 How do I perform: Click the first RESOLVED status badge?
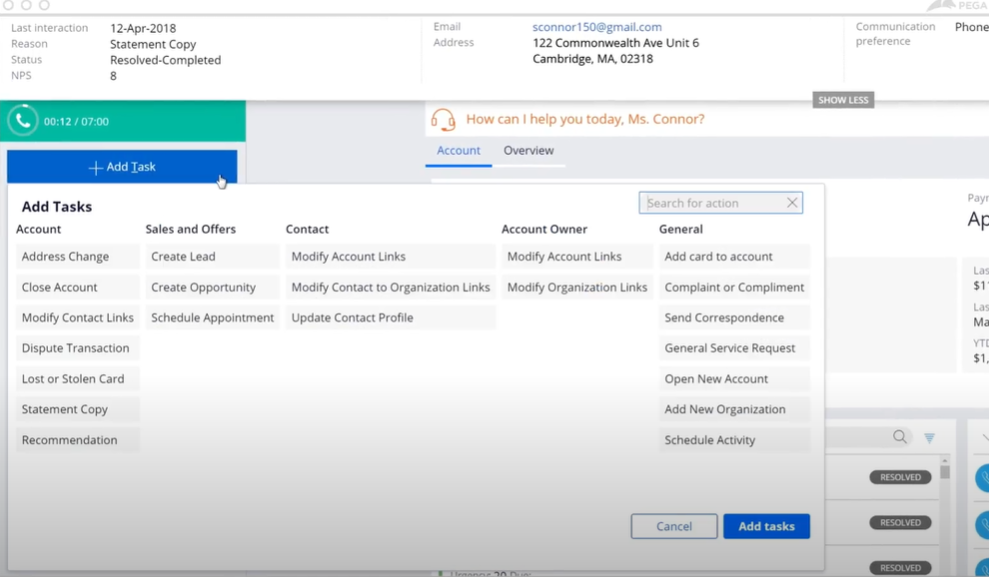tap(900, 477)
